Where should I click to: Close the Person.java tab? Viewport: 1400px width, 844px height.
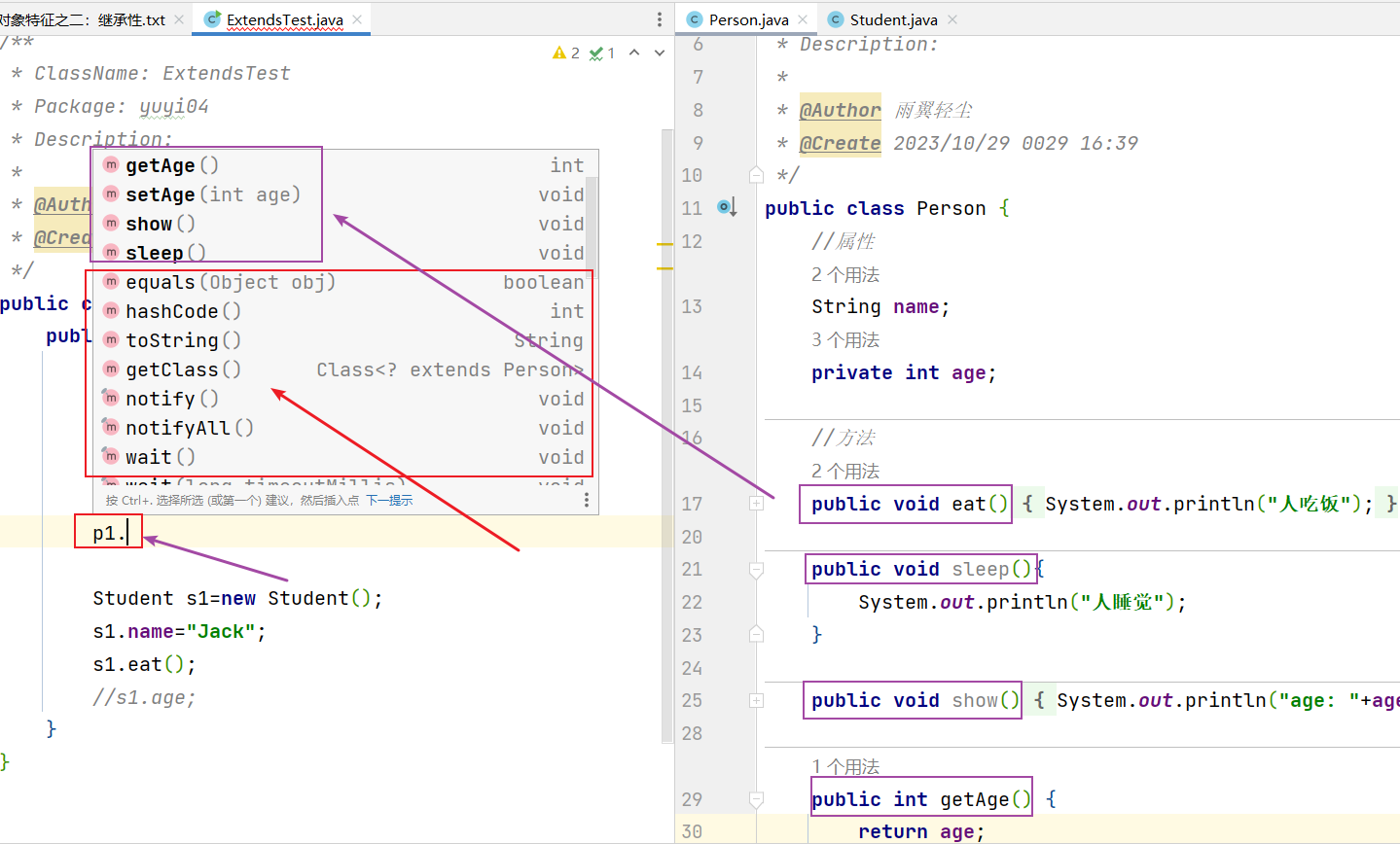pos(803,19)
